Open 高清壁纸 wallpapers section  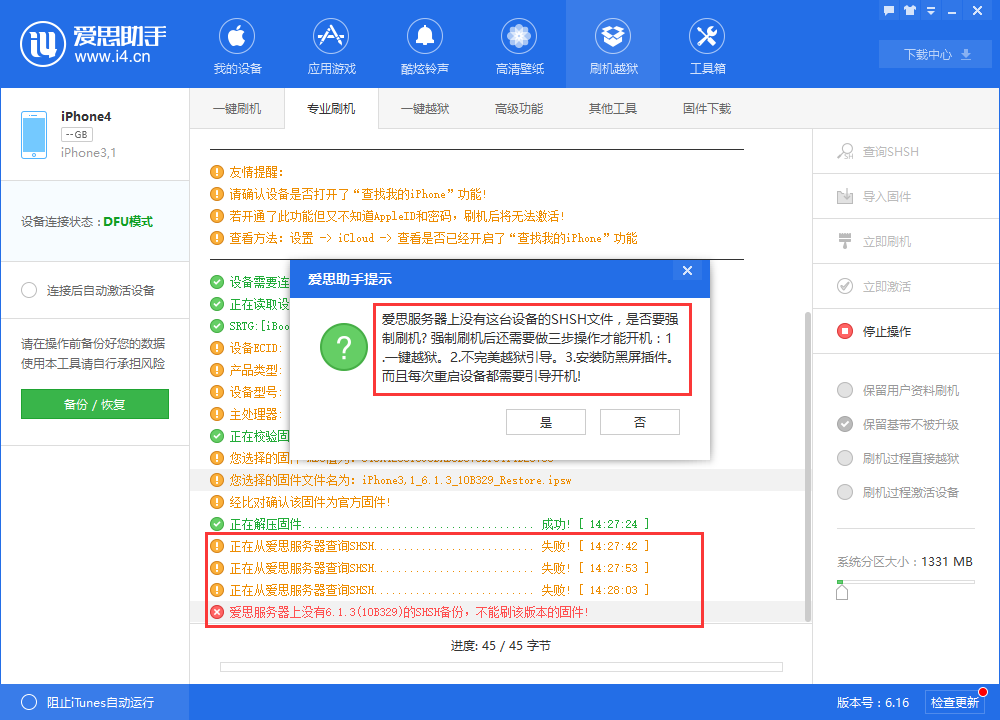tap(518, 45)
